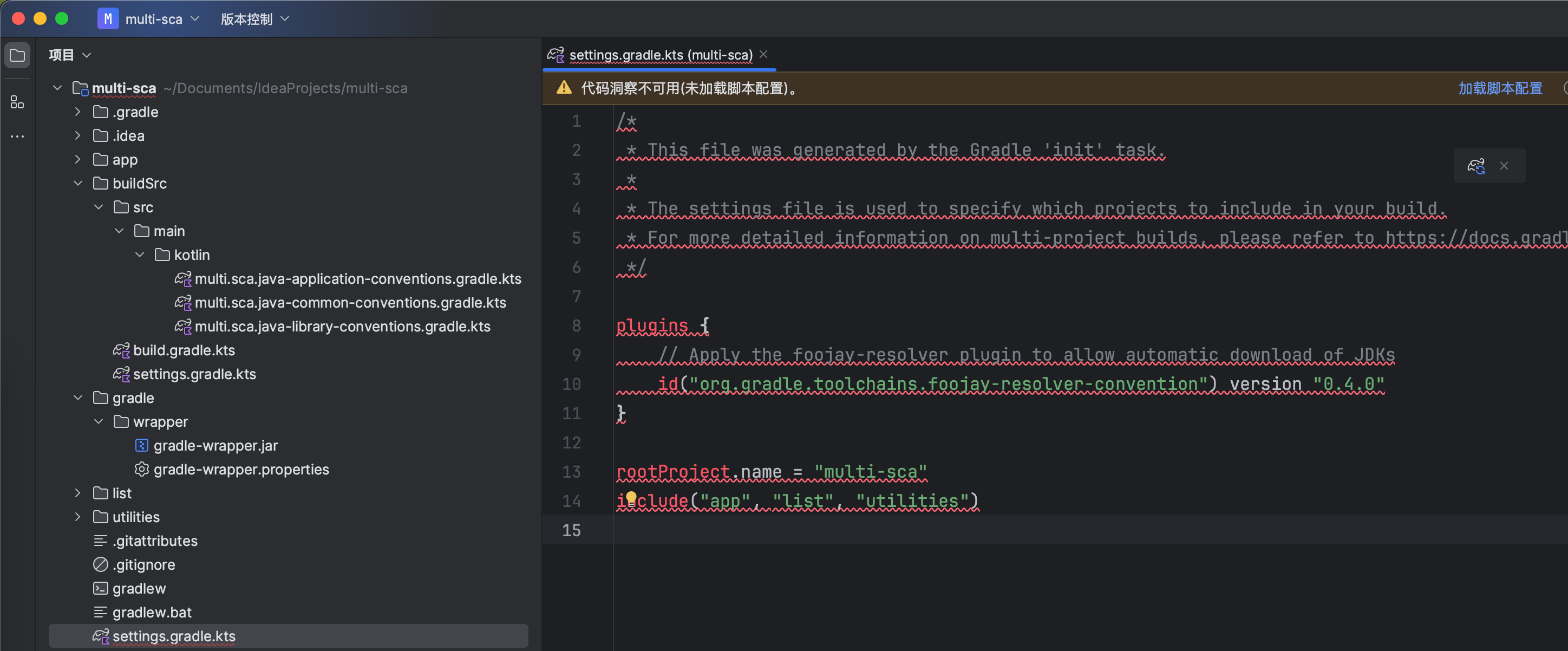Click the Gradle icon of multi.sca.java-library-conventions.gradle.kts
Image resolution: width=1568 pixels, height=651 pixels.
pyautogui.click(x=183, y=327)
